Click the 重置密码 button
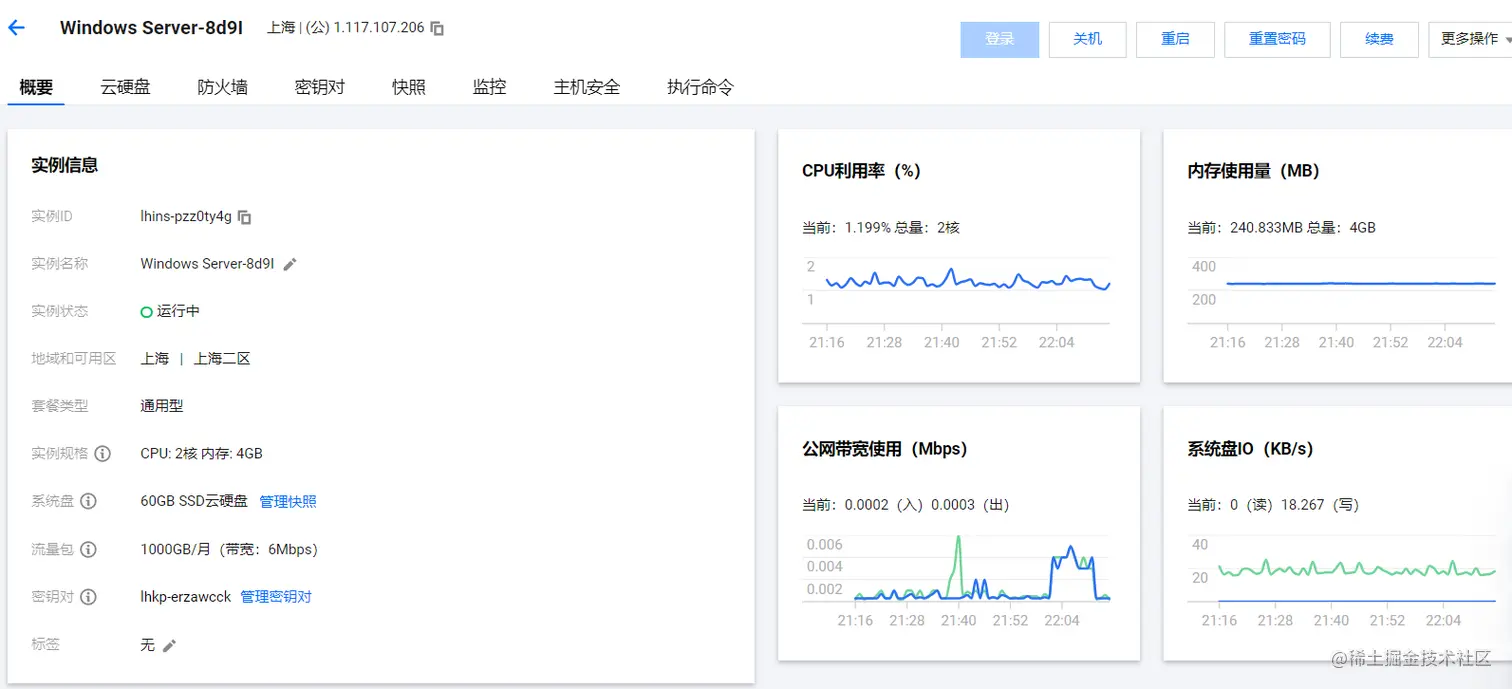This screenshot has width=1512, height=689. [1277, 39]
